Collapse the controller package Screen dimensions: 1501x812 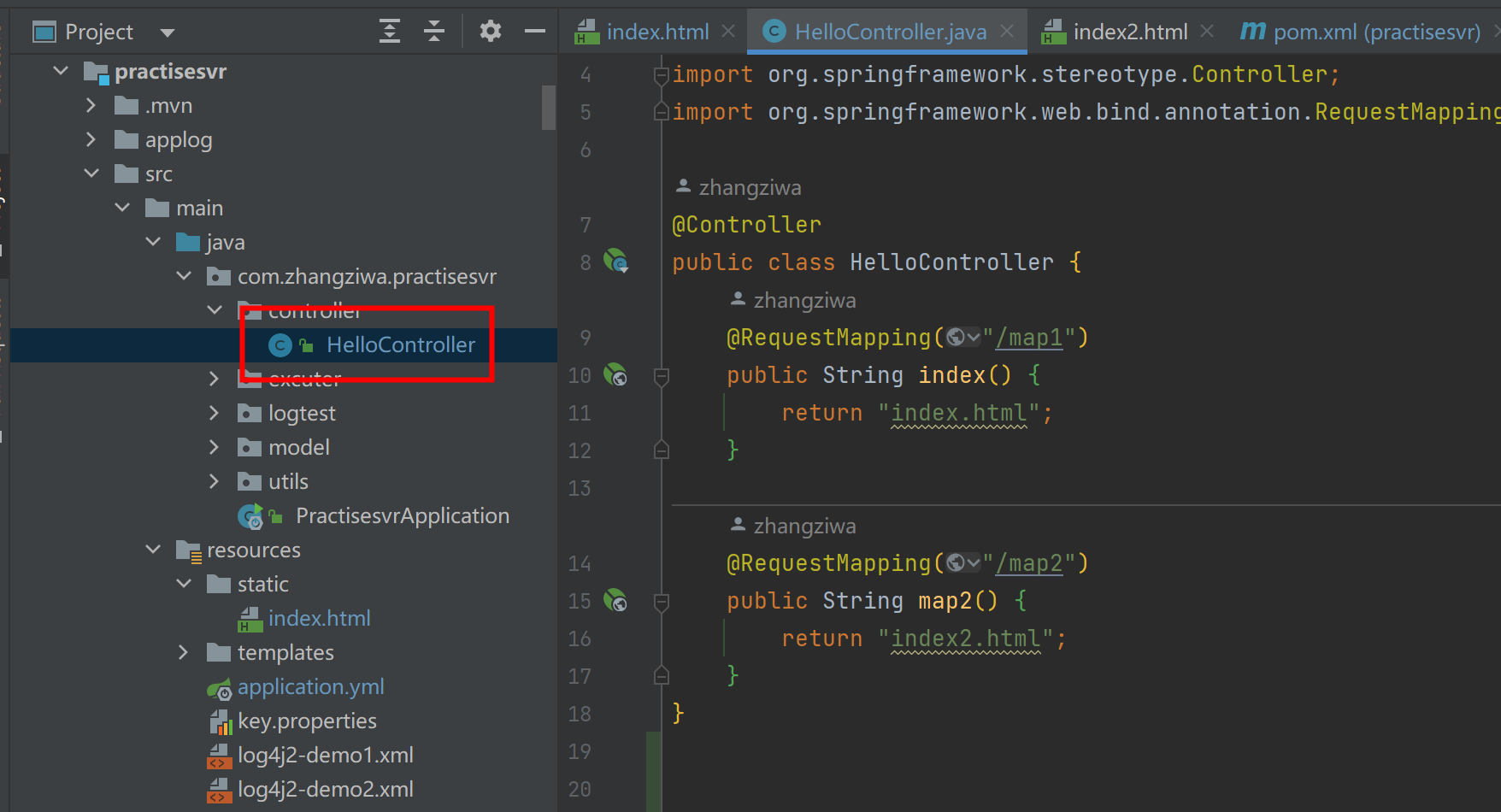pos(215,310)
